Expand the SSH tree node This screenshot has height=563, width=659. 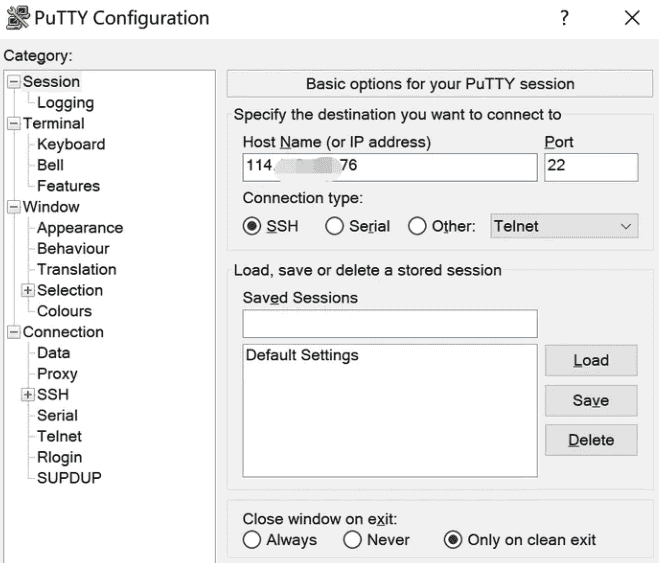28,394
